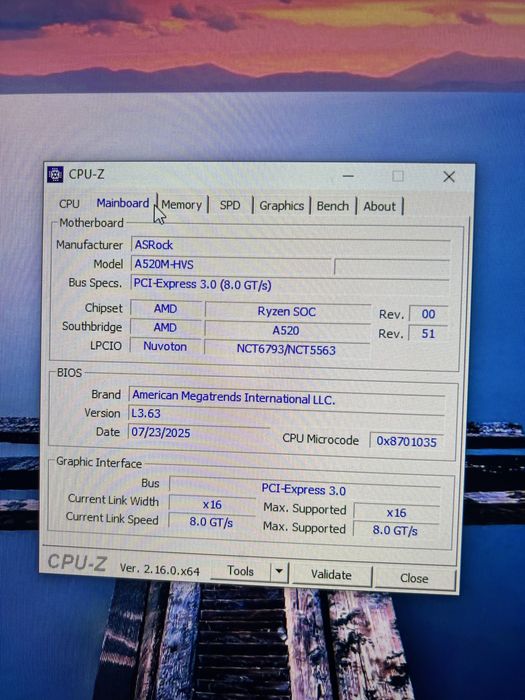Click the Model field A520M-HVS
Viewport: 525px width, 700px height.
[231, 264]
